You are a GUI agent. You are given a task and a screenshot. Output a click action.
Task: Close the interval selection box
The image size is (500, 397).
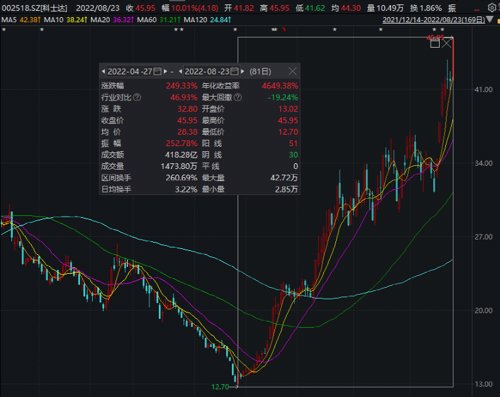click(x=447, y=44)
